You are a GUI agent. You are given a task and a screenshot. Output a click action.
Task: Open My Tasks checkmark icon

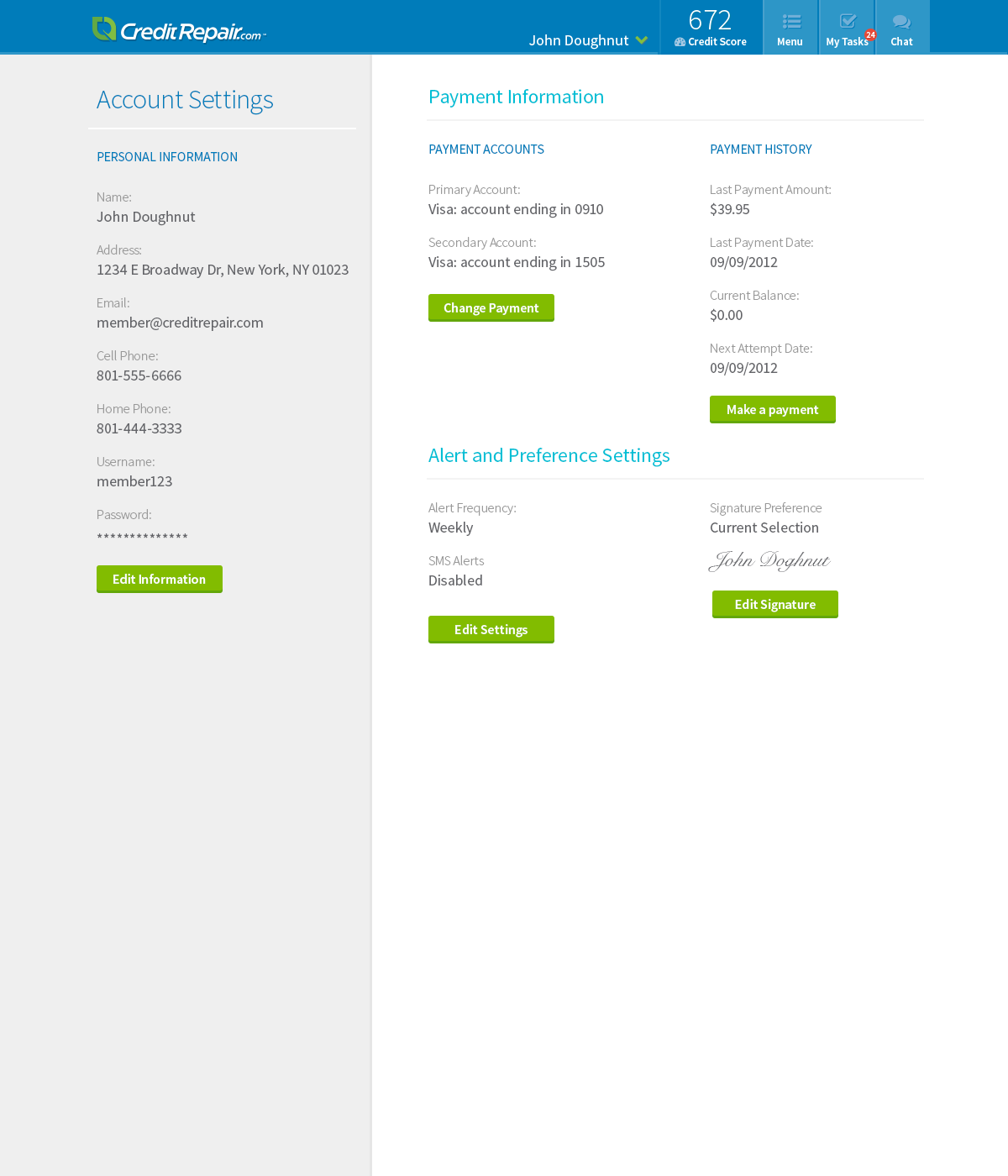(x=848, y=21)
